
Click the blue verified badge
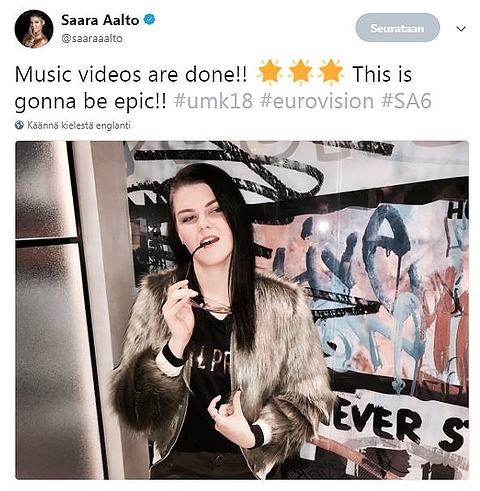149,20
